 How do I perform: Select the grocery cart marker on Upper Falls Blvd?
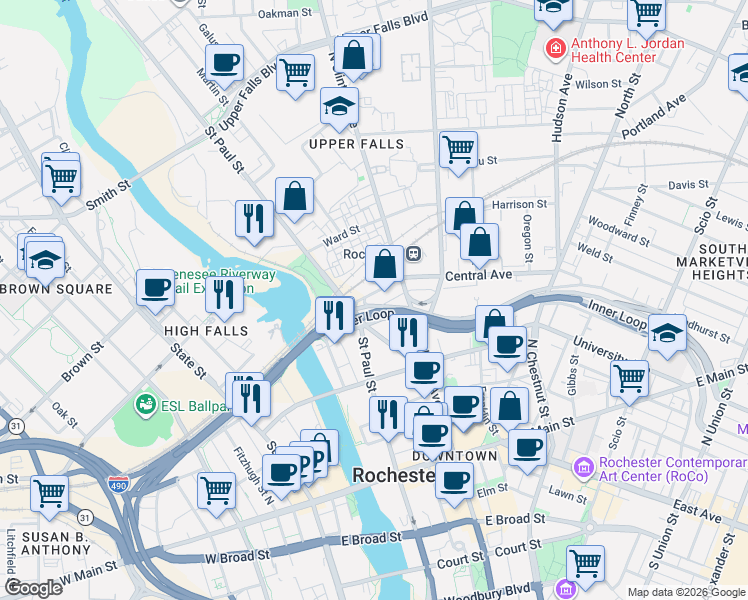pos(295,73)
